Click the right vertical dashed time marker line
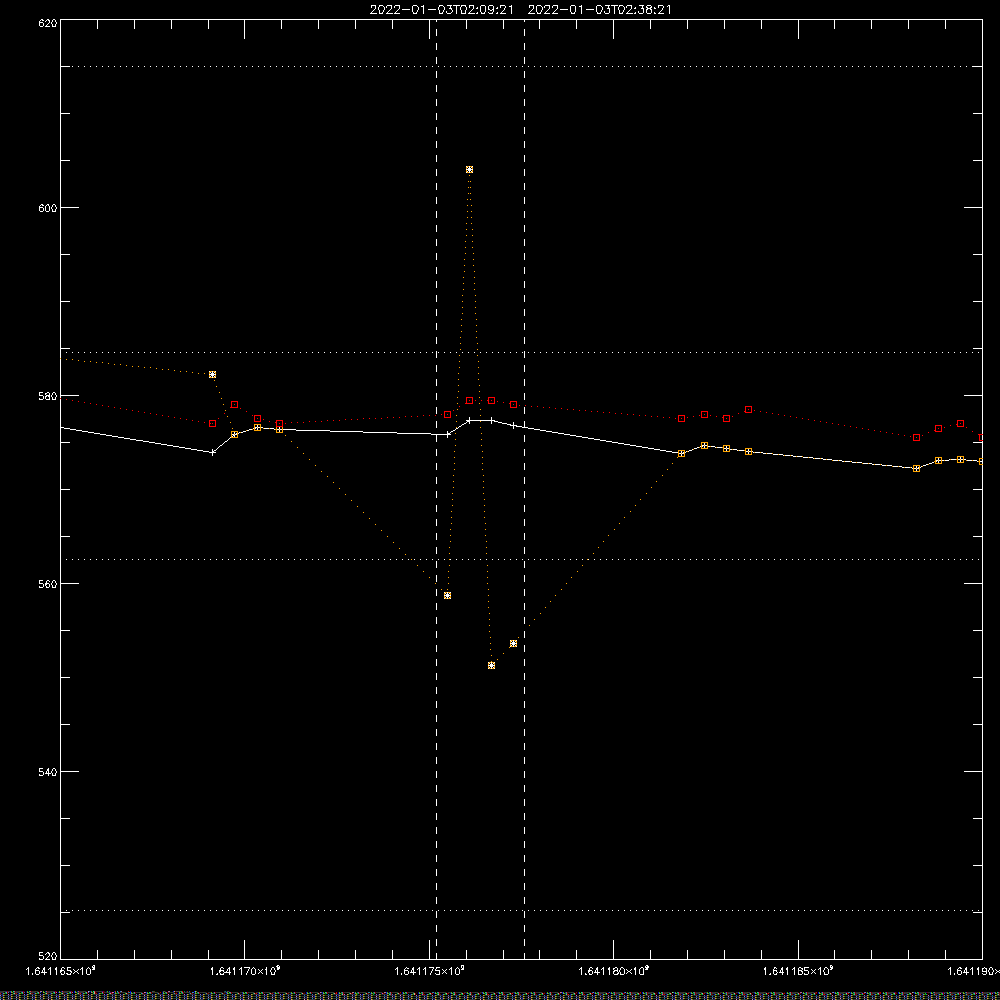 pyautogui.click(x=524, y=489)
